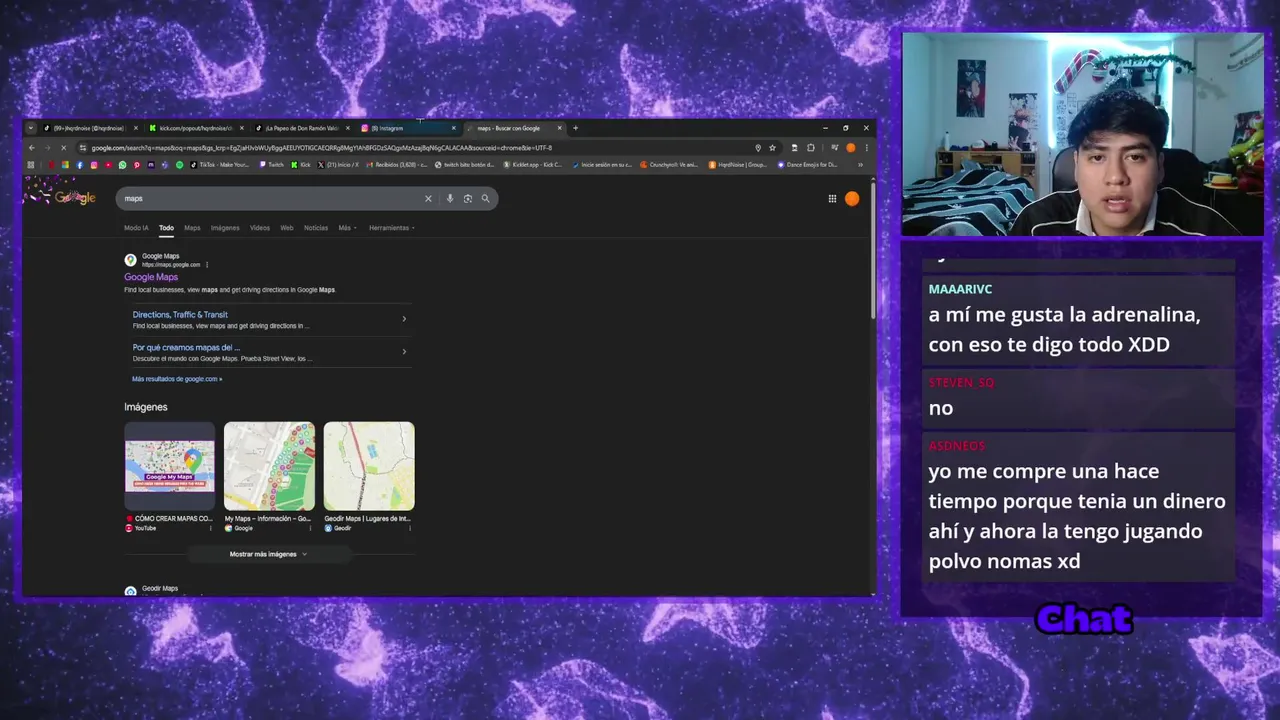Open the Geodir Maps result at bottom
Screen dimensions: 1280x720
point(160,589)
